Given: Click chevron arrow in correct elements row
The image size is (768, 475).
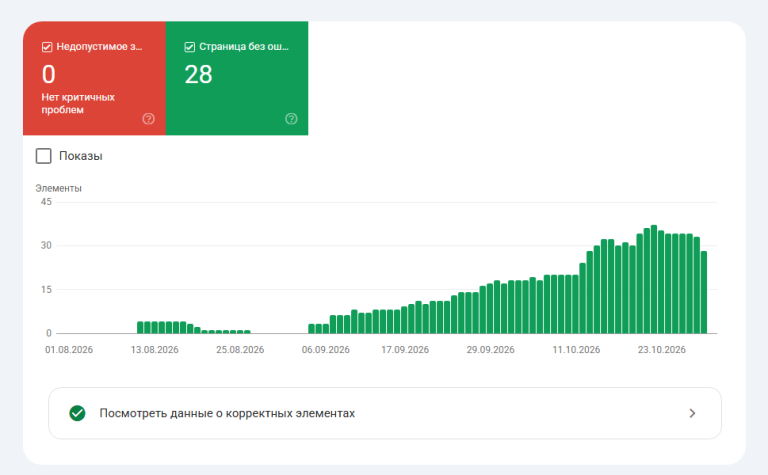Looking at the screenshot, I should (x=692, y=413).
